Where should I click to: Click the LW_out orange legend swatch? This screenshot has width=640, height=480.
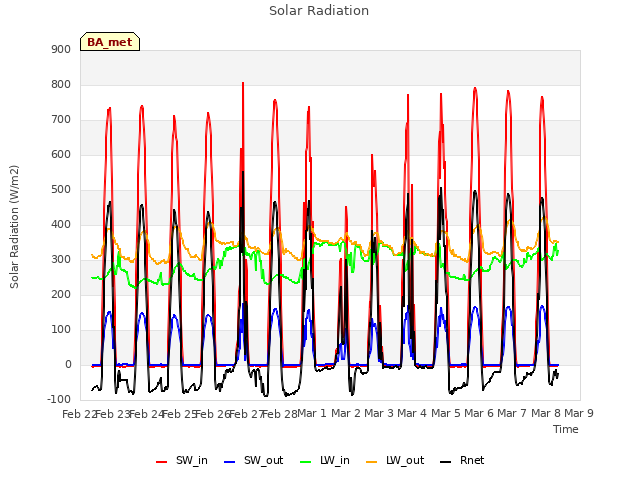pyautogui.click(x=372, y=462)
